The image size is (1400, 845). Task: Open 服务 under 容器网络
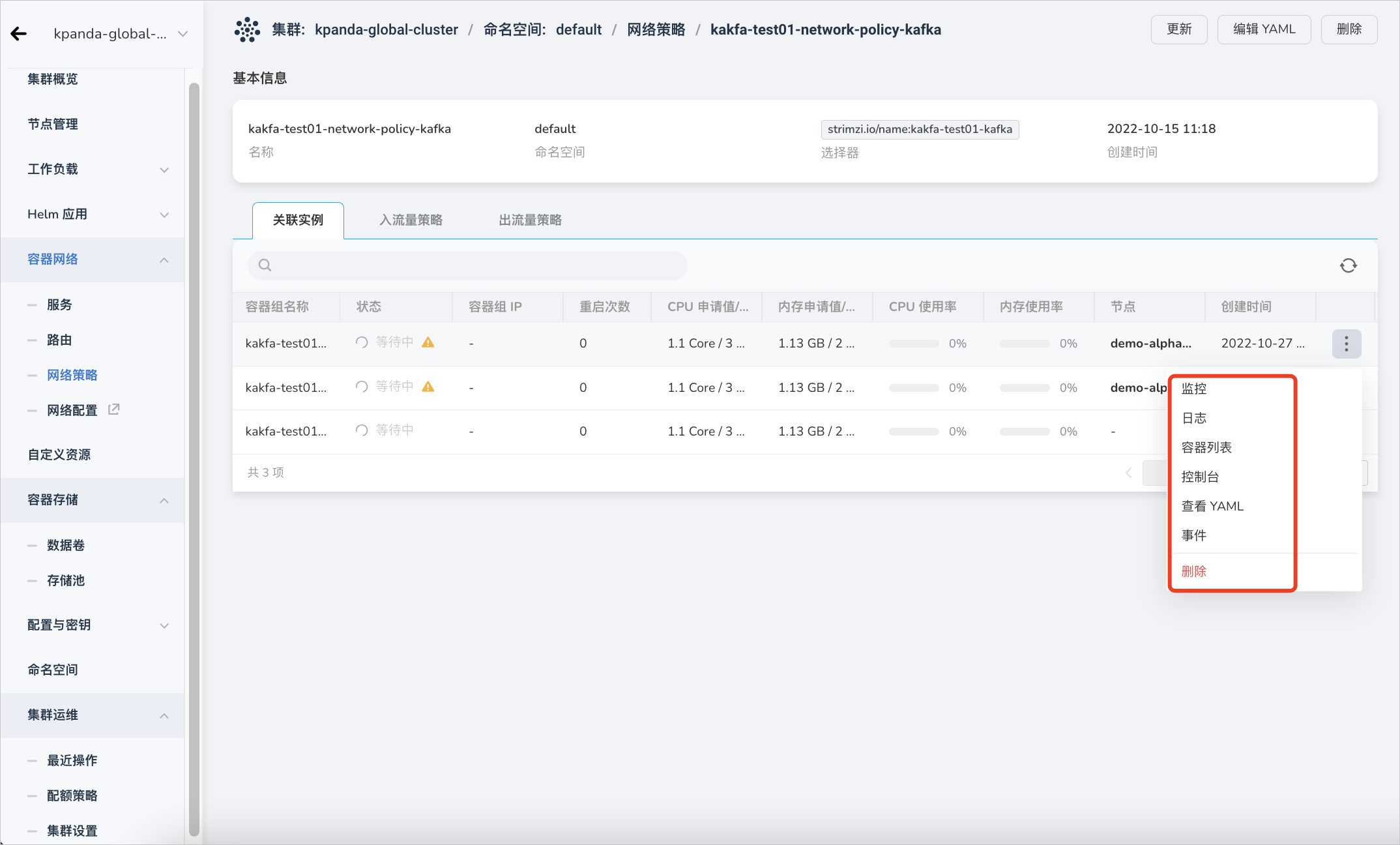[59, 305]
